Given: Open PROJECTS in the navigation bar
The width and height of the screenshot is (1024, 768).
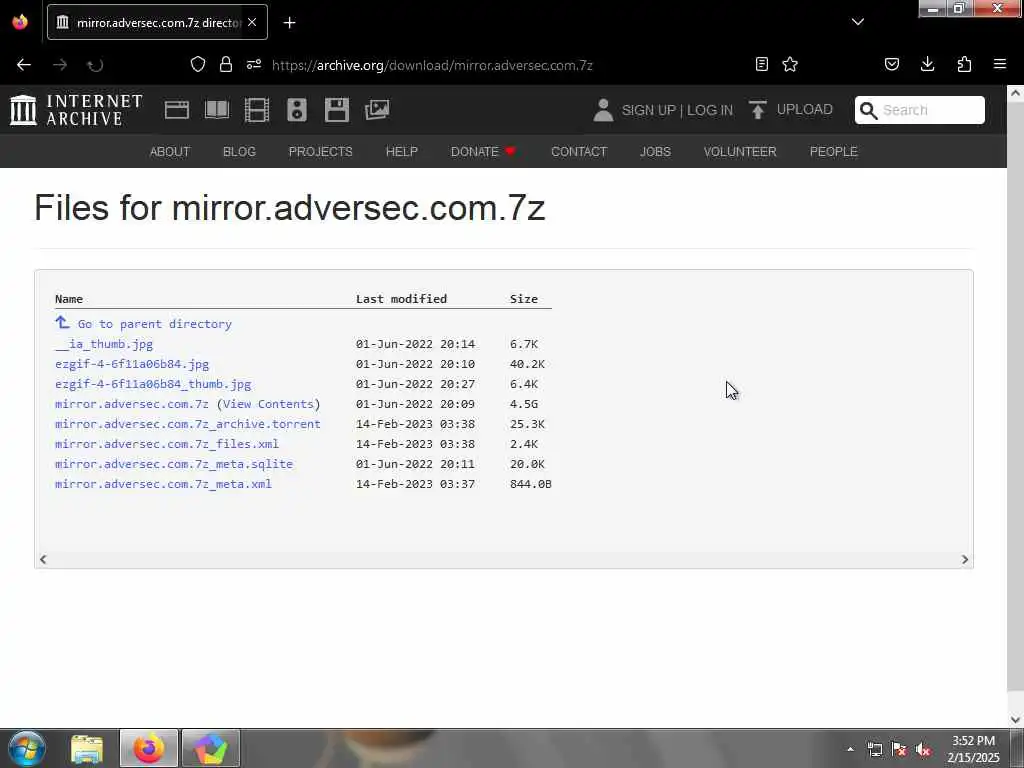Looking at the screenshot, I should point(321,152).
